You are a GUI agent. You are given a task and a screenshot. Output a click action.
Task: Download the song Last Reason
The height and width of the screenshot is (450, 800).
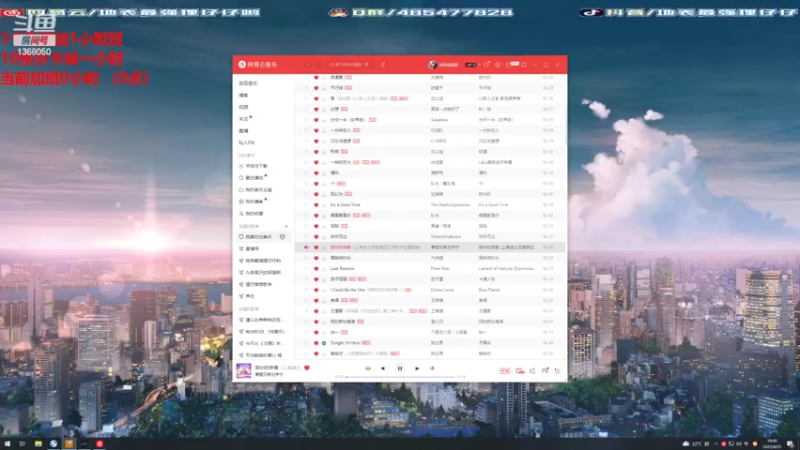(x=324, y=269)
